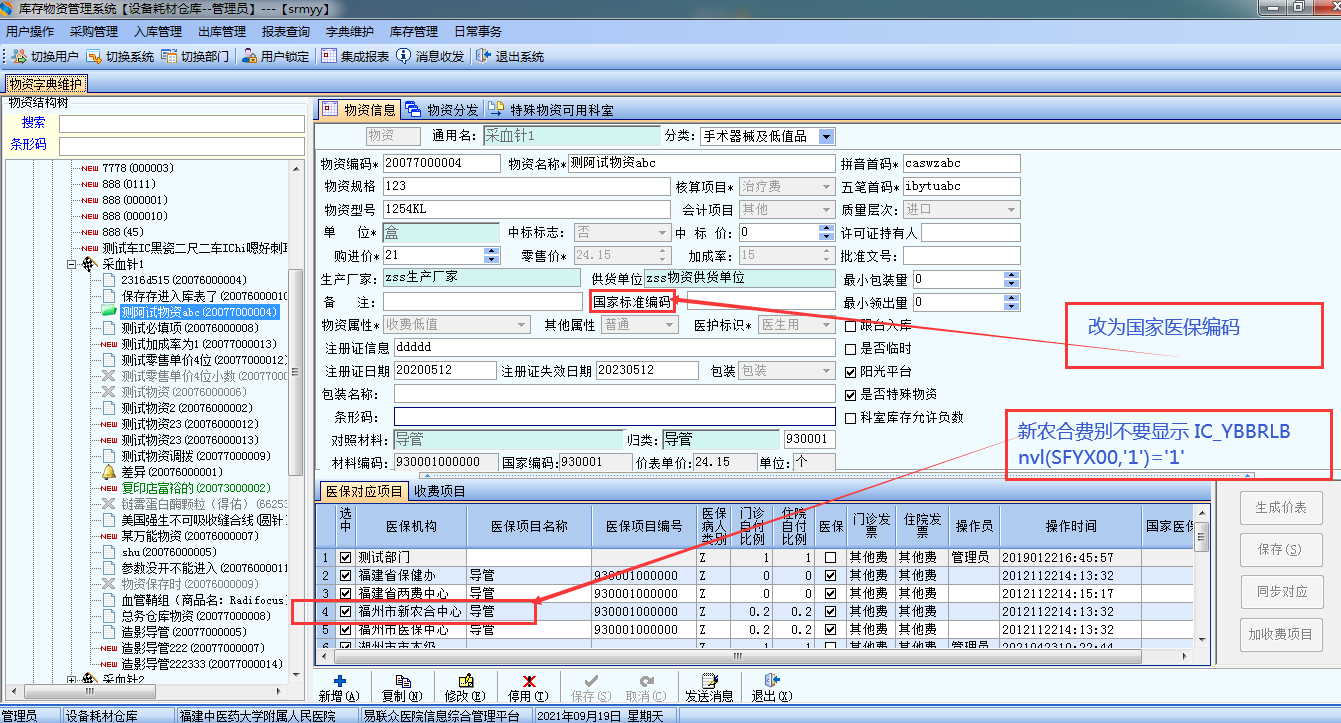Toggle 选中 checkbox for 福建省保健办 row
The image size is (1341, 723).
tap(346, 576)
